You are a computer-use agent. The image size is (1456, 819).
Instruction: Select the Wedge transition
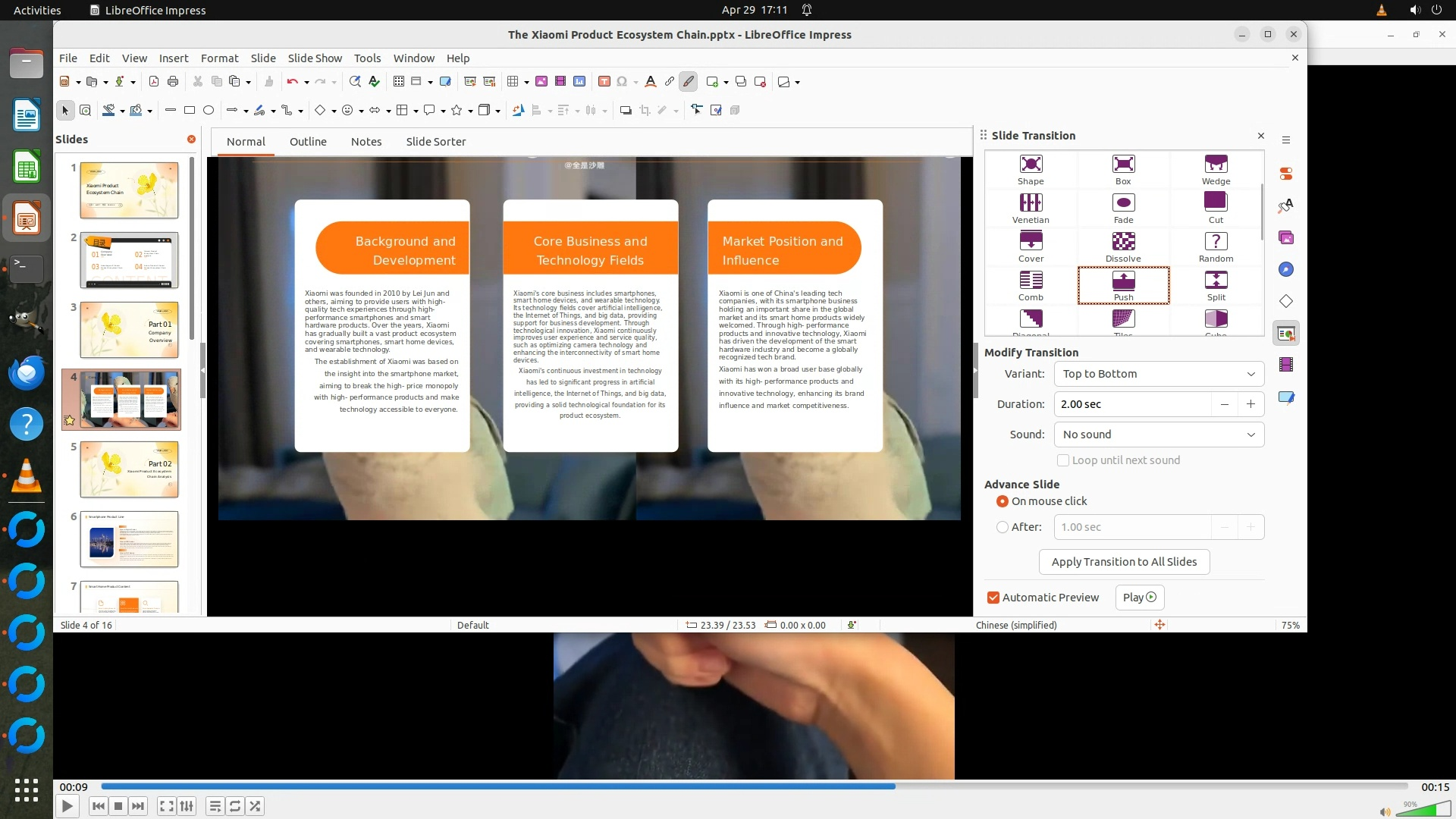point(1216,165)
